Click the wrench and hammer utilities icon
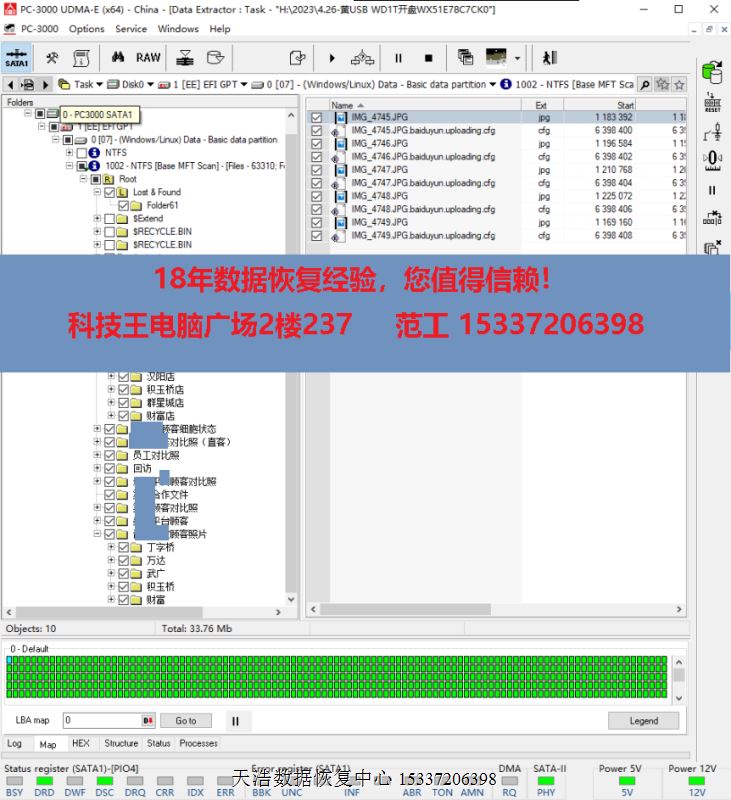 tap(52, 57)
